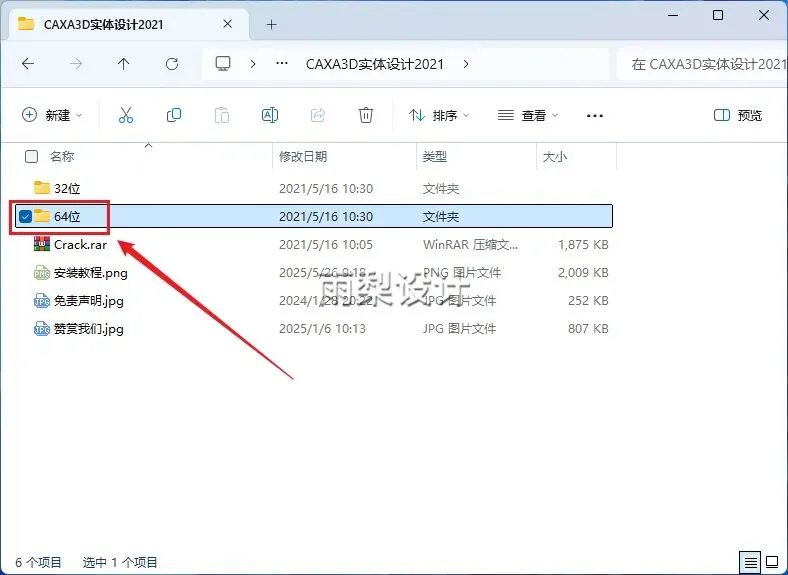Click the date 2025/1/6 10:13
788x575 pixels.
(x=322, y=329)
